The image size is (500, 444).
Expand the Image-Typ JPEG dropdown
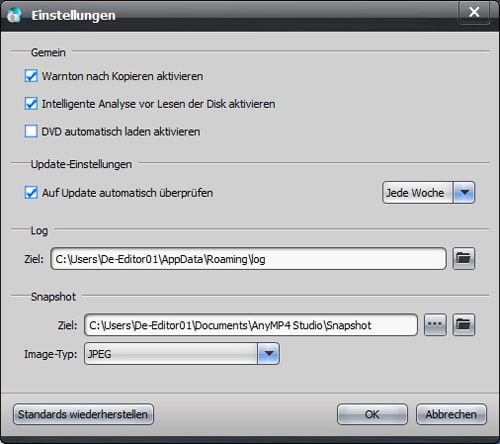(x=182, y=354)
